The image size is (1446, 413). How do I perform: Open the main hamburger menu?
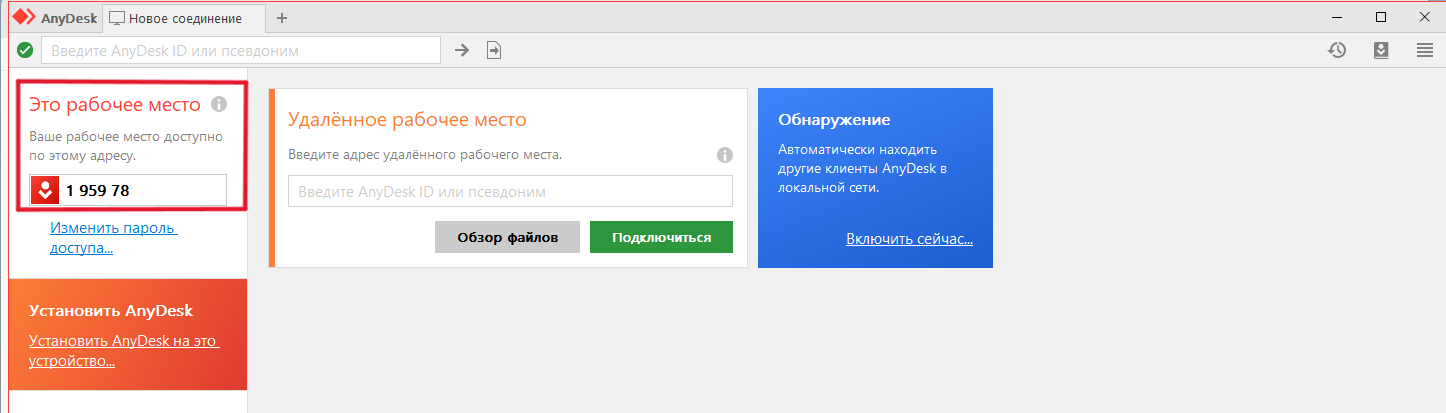pyautogui.click(x=1425, y=50)
